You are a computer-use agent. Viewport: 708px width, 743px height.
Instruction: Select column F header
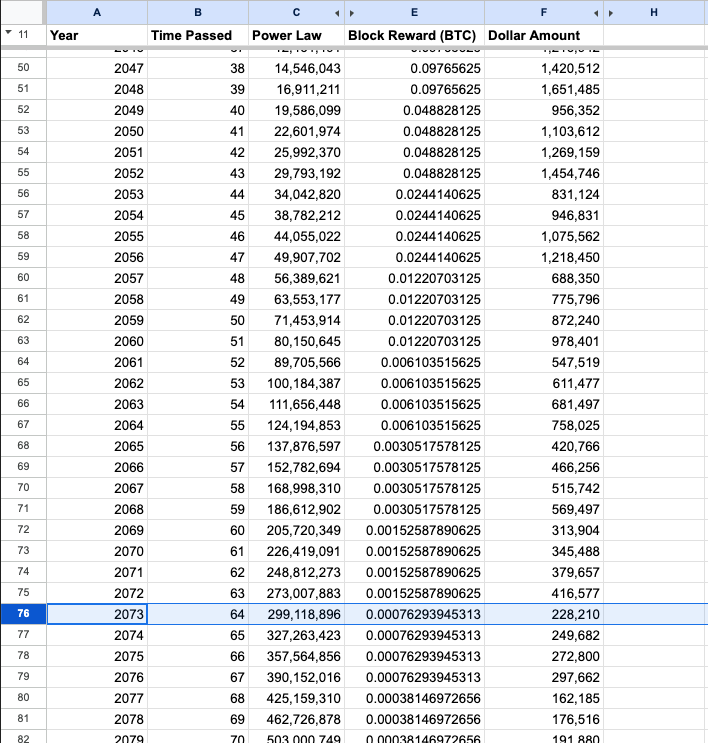tap(544, 12)
